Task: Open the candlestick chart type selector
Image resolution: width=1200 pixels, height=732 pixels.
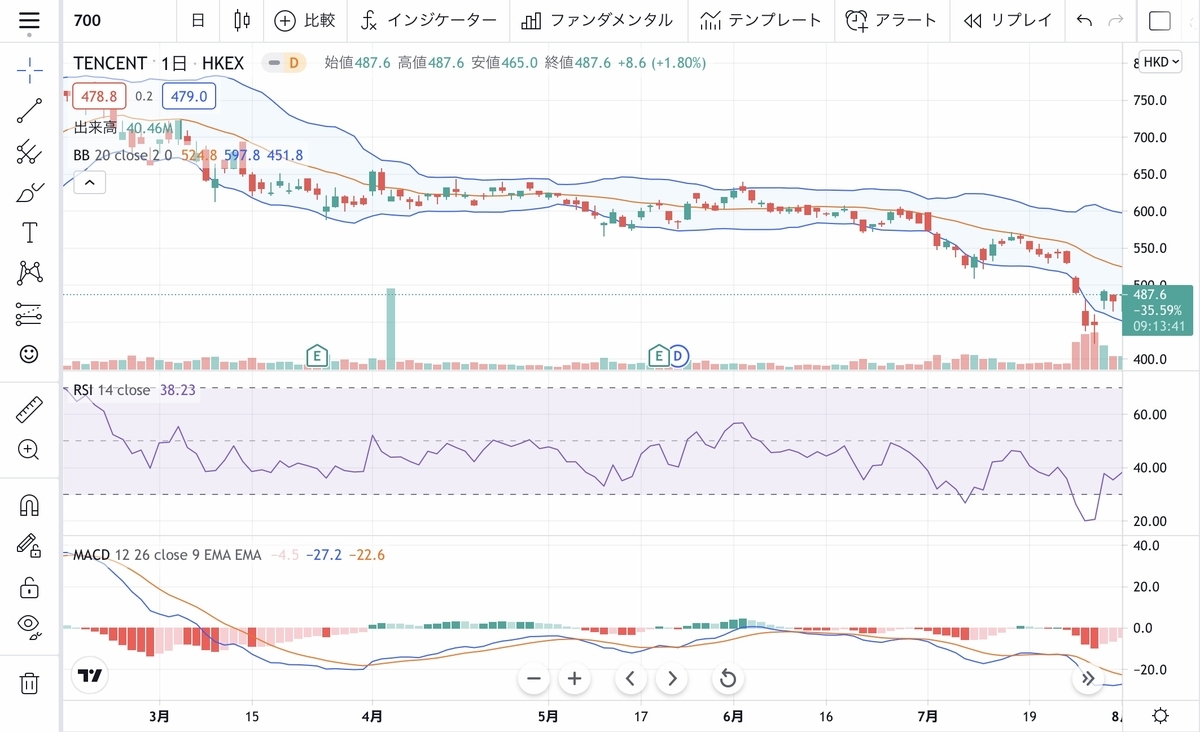Action: coord(240,20)
